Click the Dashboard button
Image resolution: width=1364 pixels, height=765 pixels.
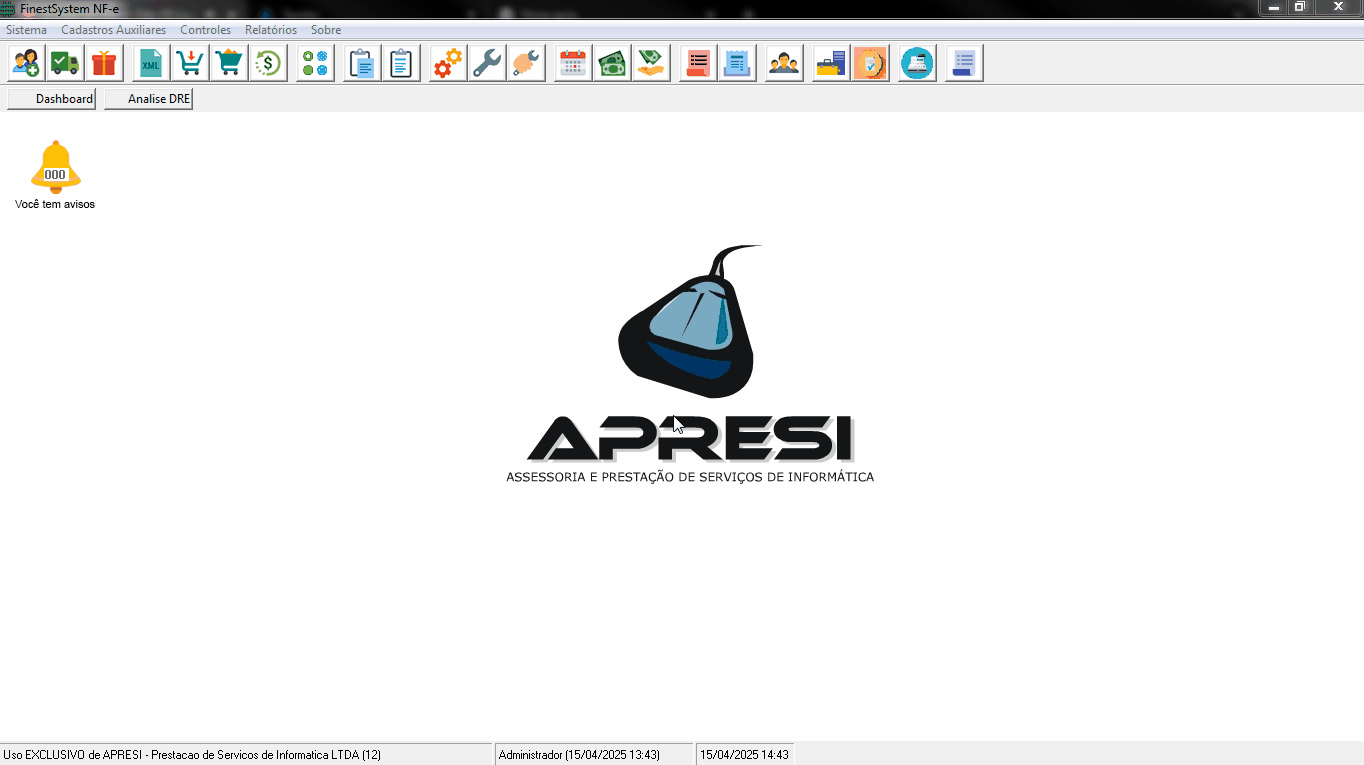tap(52, 99)
